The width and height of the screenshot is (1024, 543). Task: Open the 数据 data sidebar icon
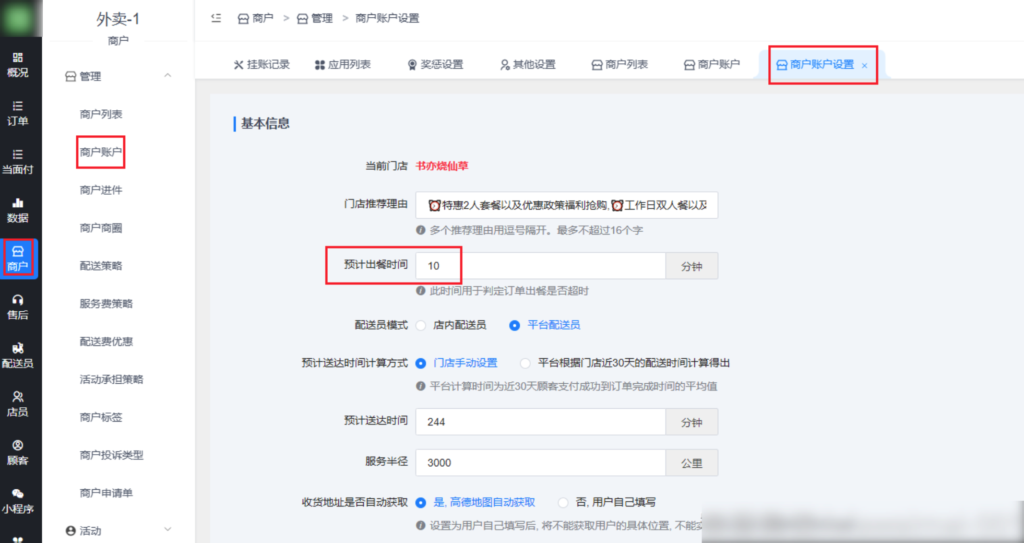coord(18,210)
